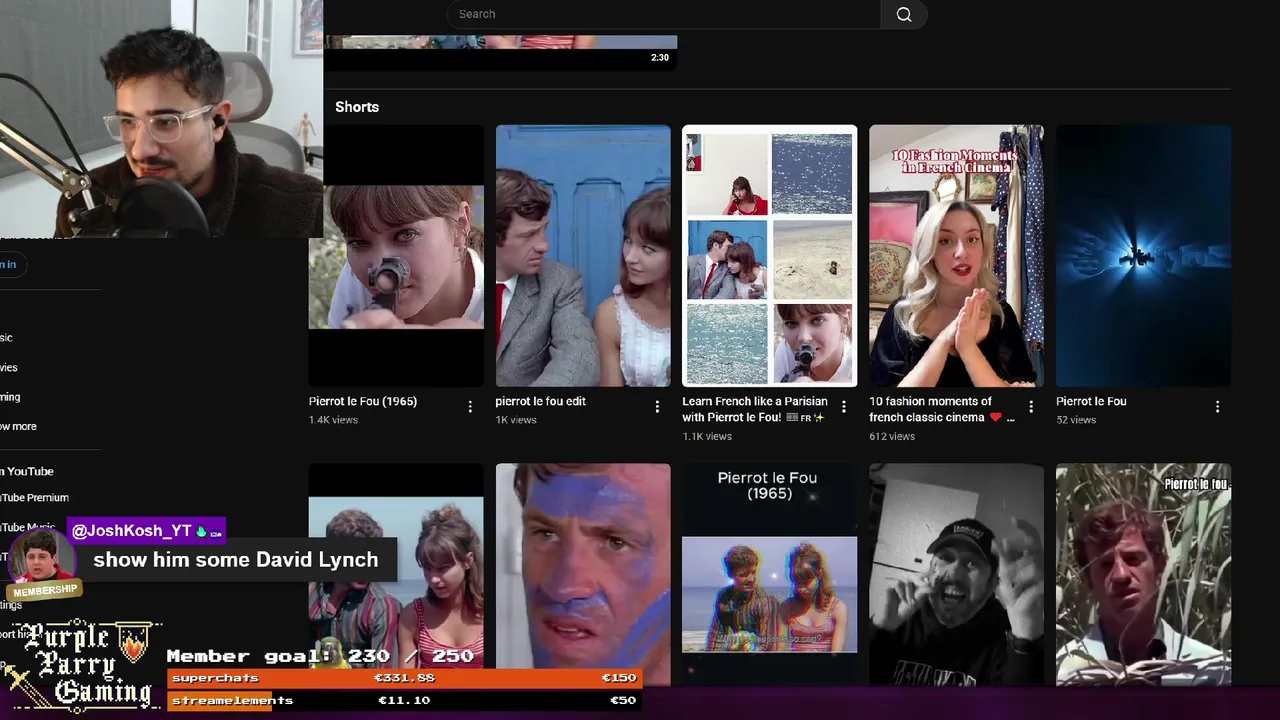Click the Shorts section heading
Viewport: 1280px width, 720px height.
click(357, 107)
